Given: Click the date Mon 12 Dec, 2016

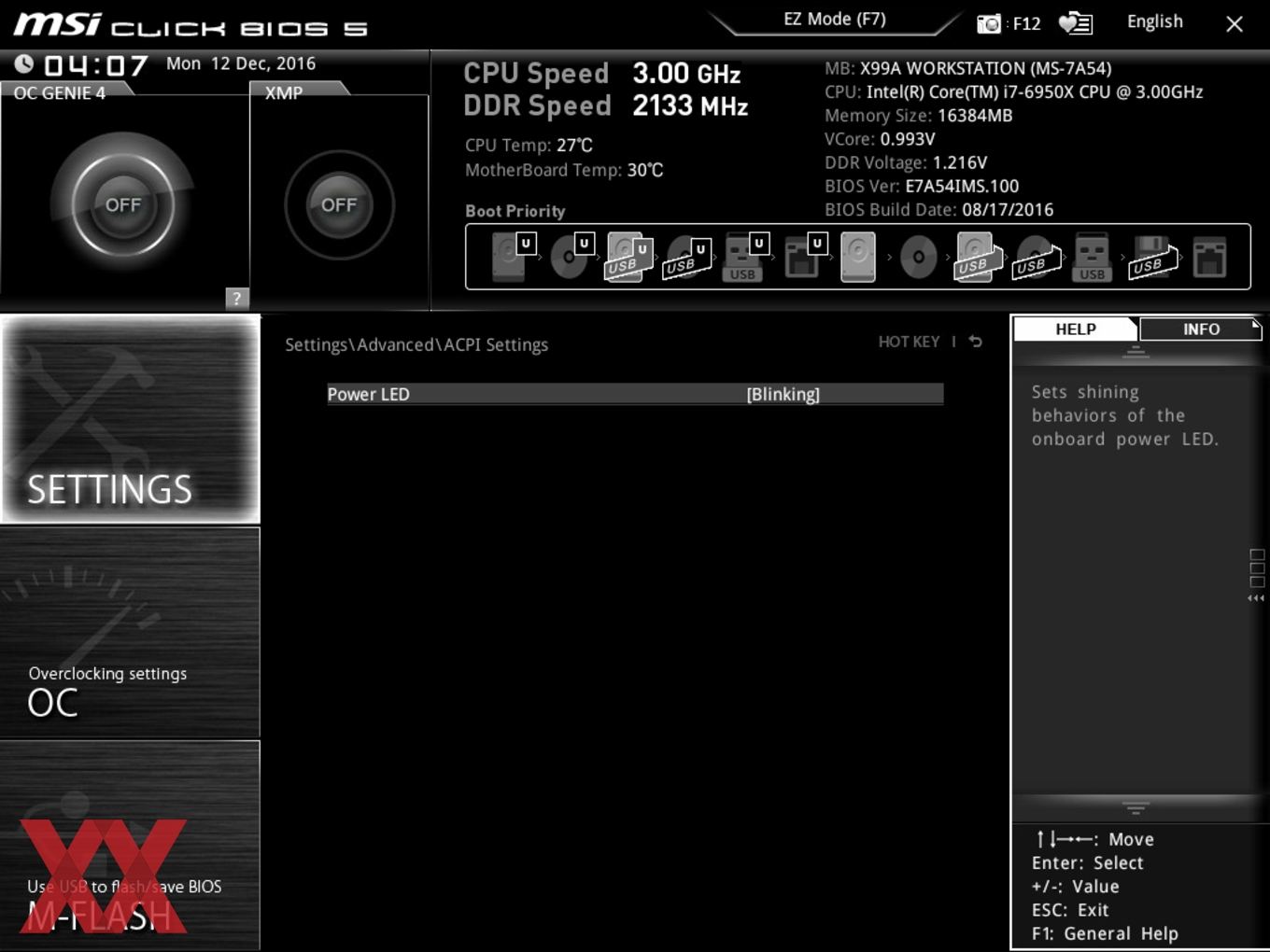Looking at the screenshot, I should point(241,63).
